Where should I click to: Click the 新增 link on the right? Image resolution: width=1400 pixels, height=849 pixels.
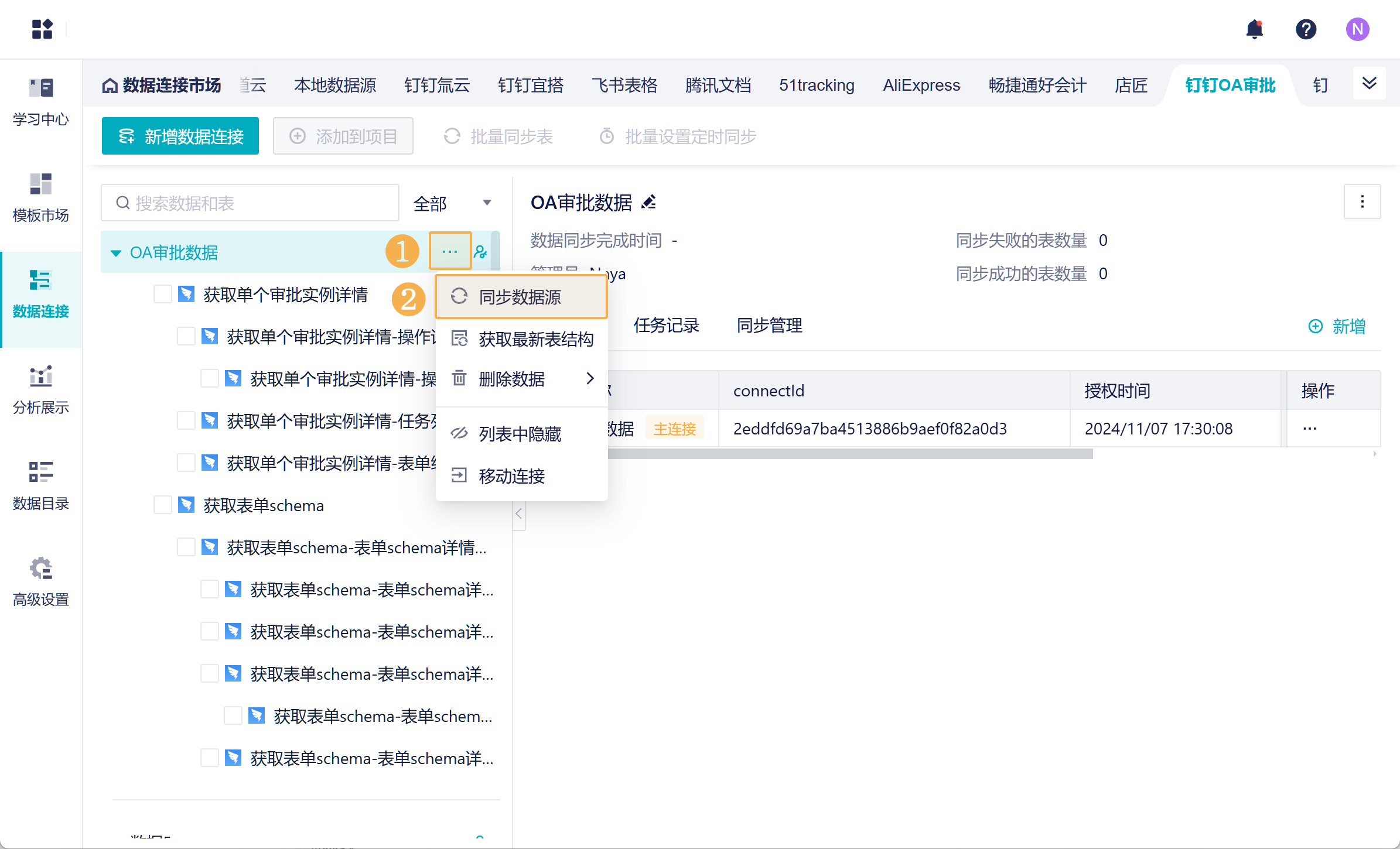click(x=1337, y=326)
